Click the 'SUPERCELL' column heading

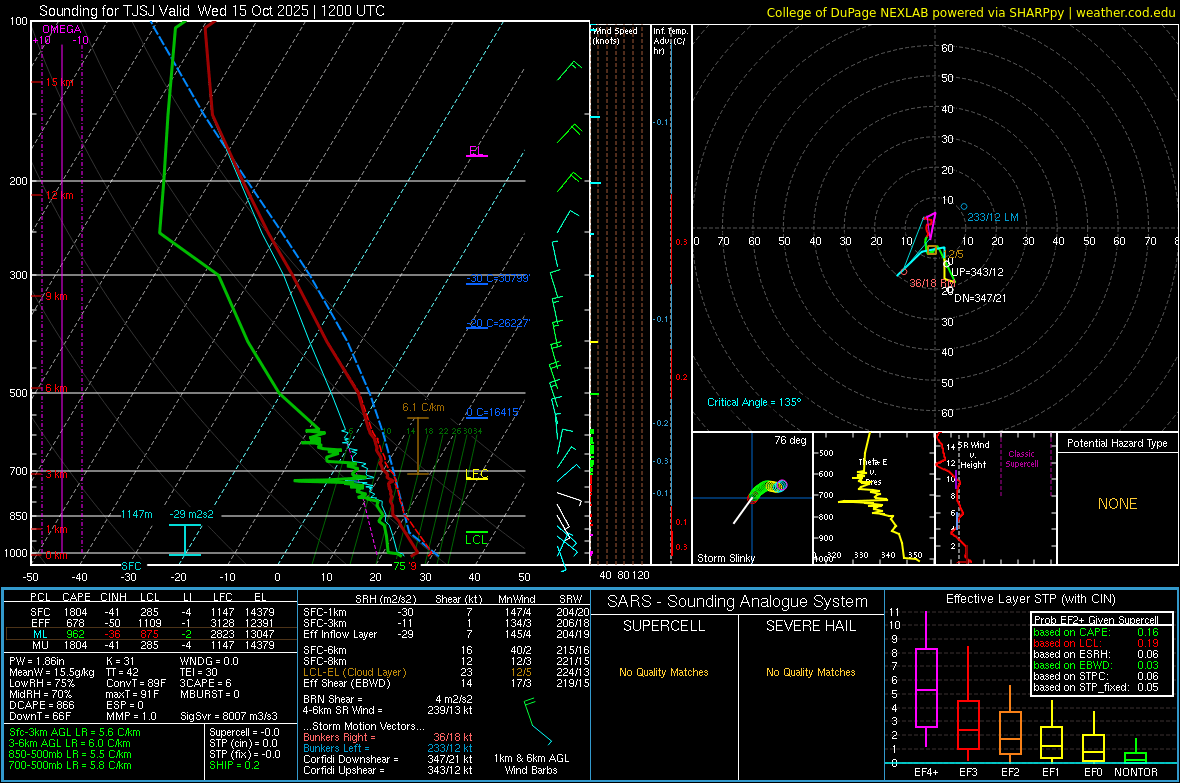tap(664, 626)
